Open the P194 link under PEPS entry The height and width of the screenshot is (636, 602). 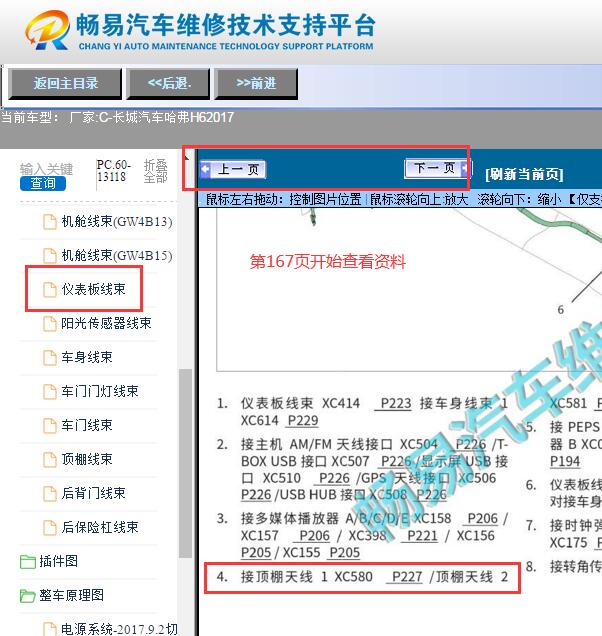click(x=565, y=462)
